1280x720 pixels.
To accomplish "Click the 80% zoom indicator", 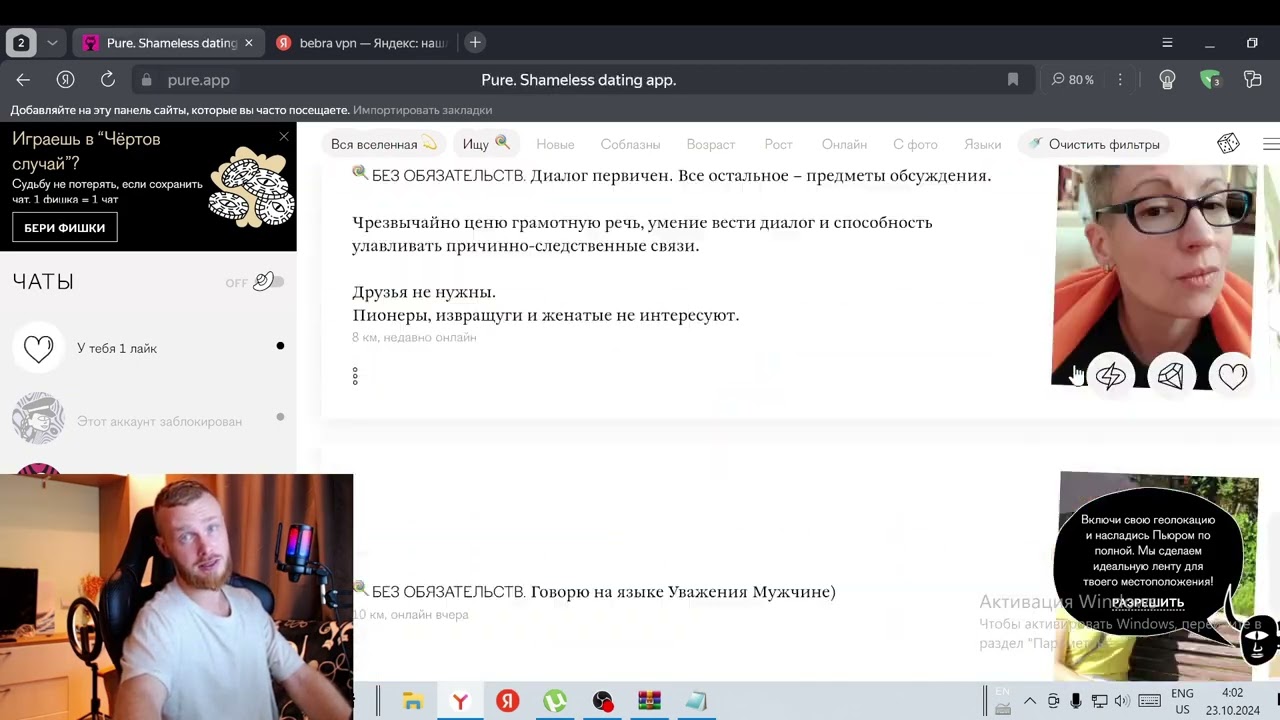I will tap(1072, 80).
